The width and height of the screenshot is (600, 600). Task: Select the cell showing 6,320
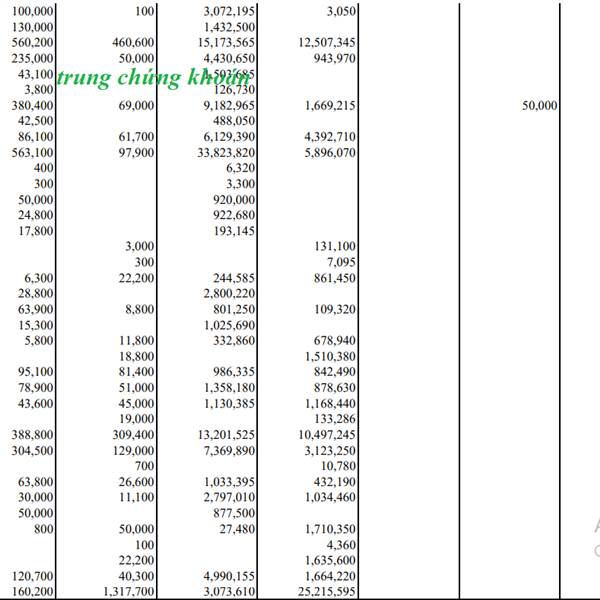coord(240,168)
